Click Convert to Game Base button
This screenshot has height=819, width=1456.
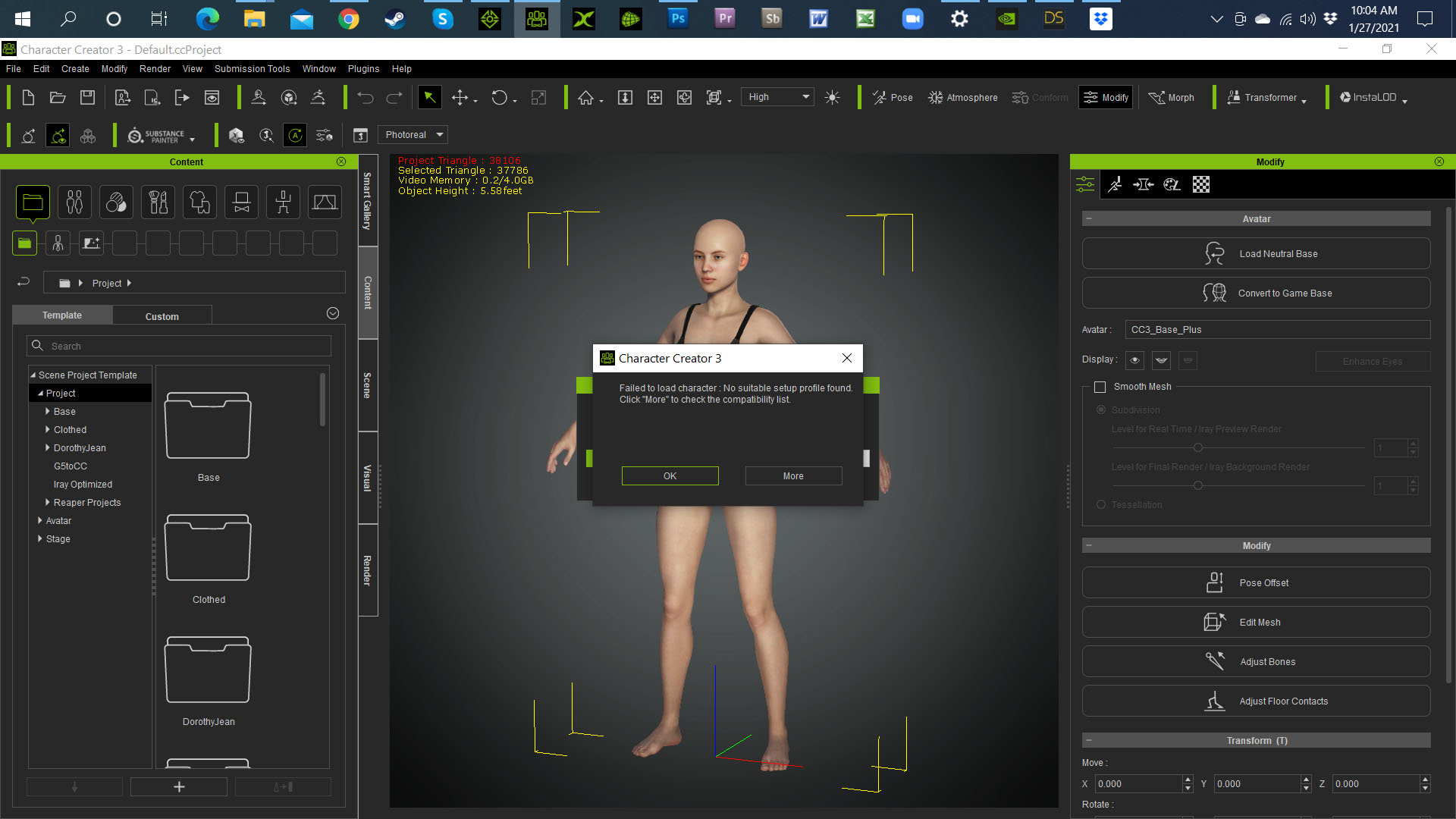pyautogui.click(x=1256, y=293)
